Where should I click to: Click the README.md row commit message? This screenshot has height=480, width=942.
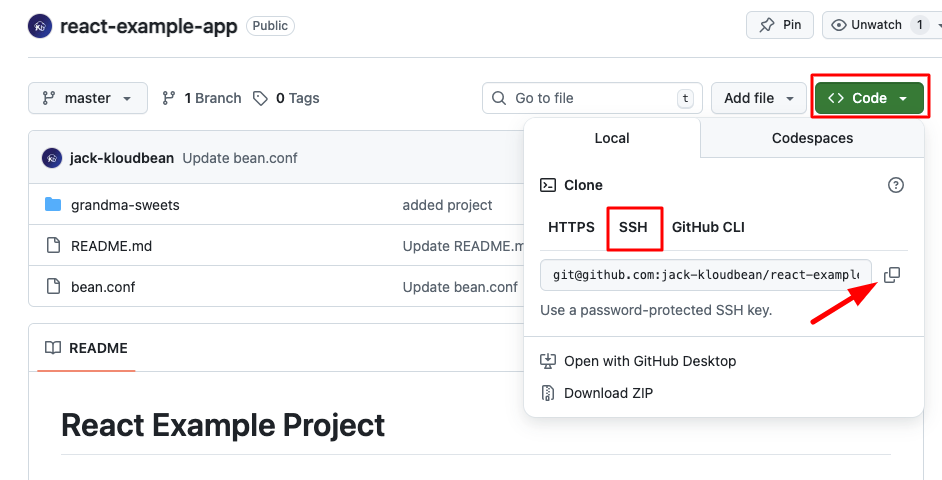pyautogui.click(x=464, y=246)
